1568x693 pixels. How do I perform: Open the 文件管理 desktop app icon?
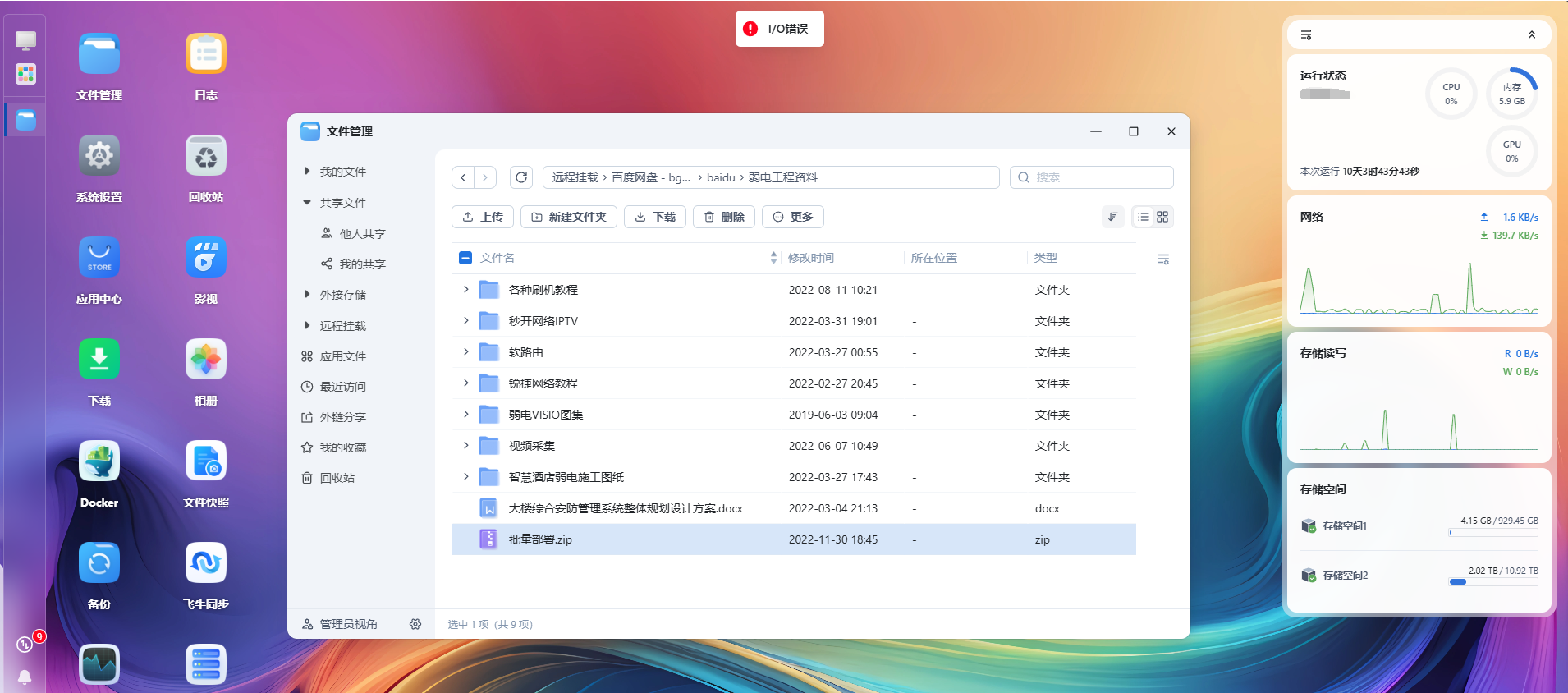coord(99,54)
